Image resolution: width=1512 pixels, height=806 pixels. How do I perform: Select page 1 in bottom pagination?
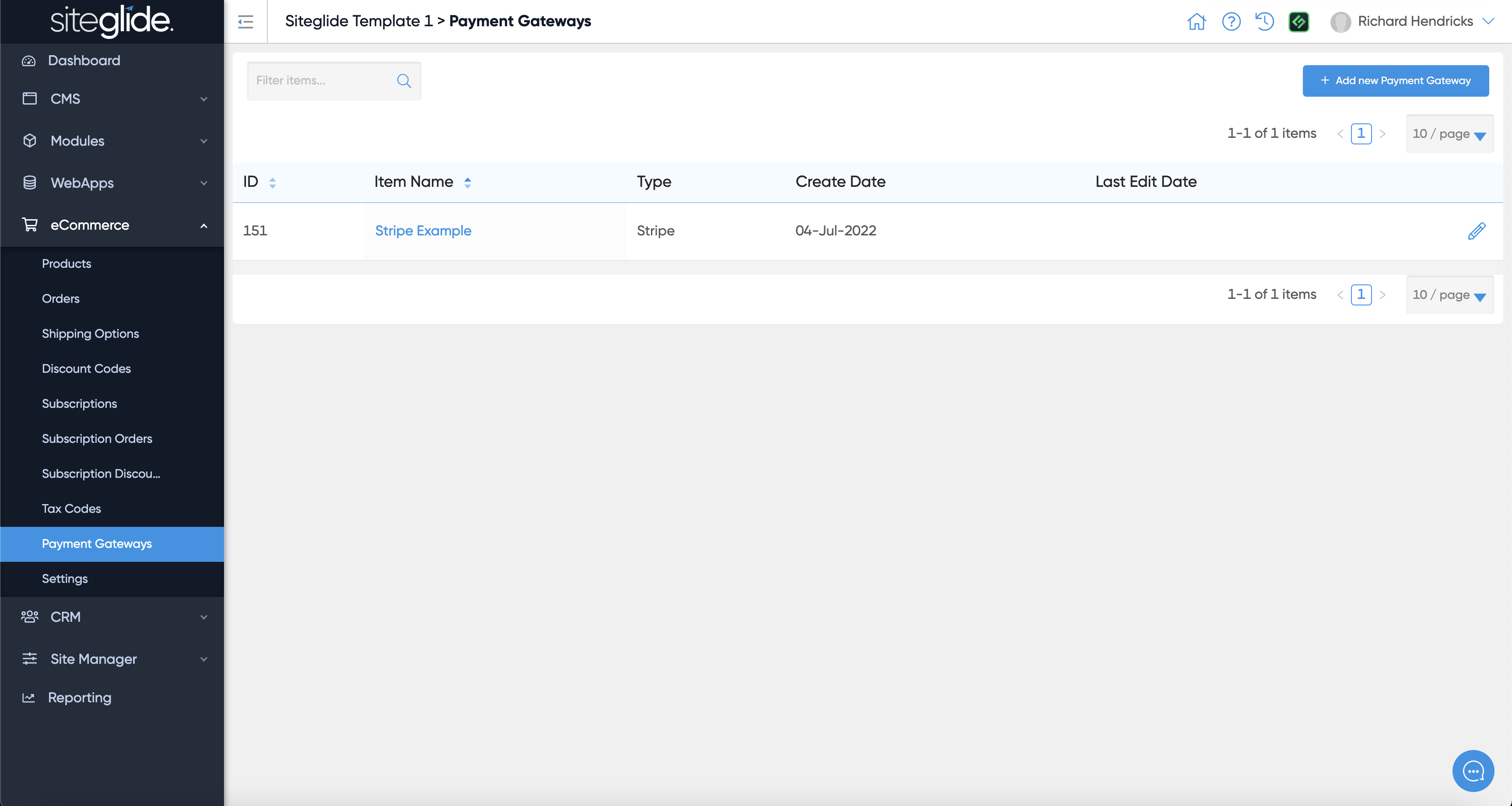1361,294
